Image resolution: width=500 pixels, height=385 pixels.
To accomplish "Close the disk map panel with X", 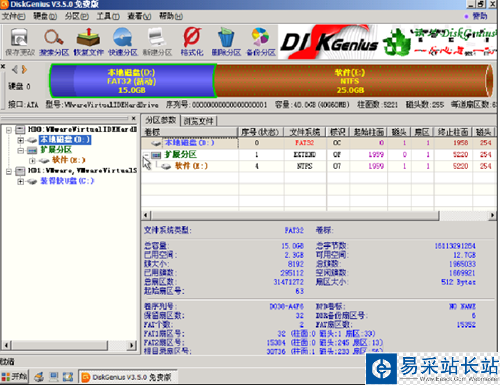I will [3, 67].
